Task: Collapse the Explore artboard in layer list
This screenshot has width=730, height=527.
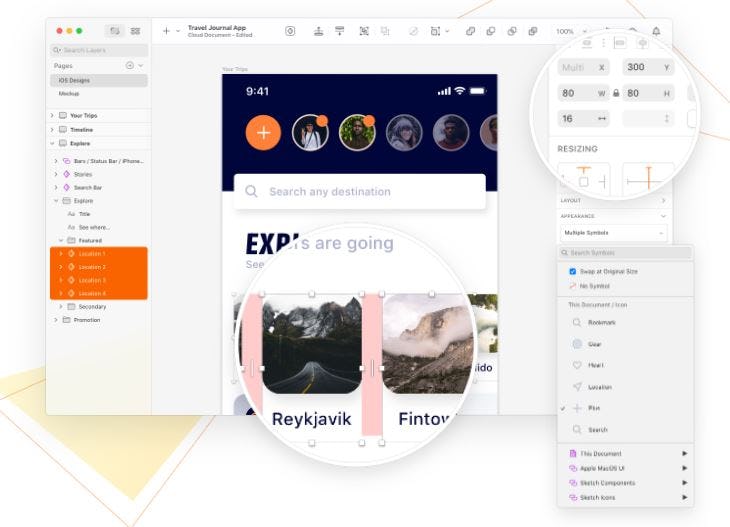Action: point(52,143)
